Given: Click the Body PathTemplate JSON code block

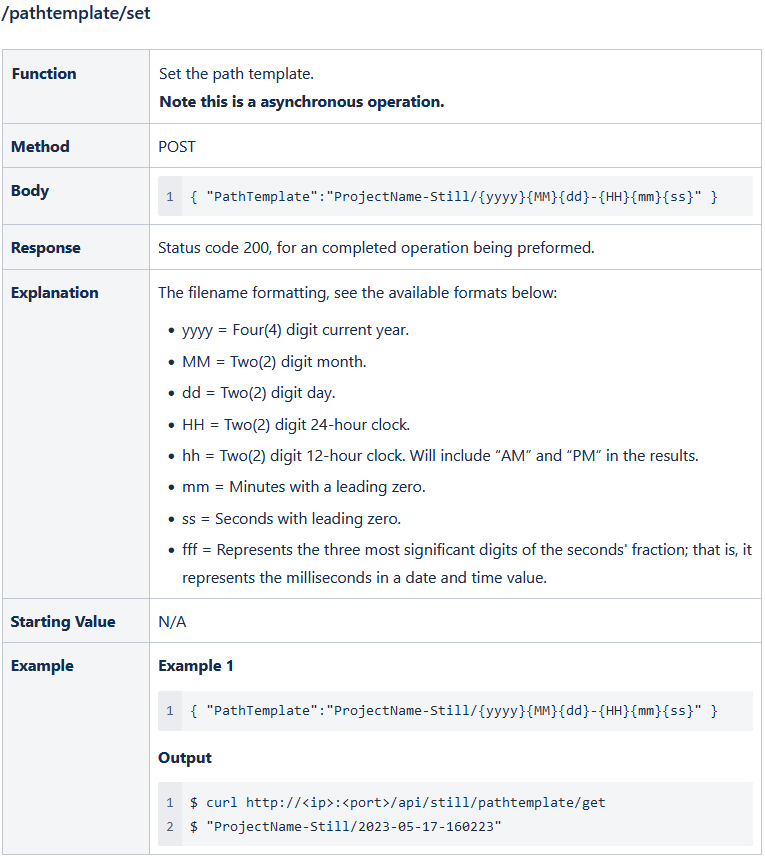Looking at the screenshot, I should (455, 197).
